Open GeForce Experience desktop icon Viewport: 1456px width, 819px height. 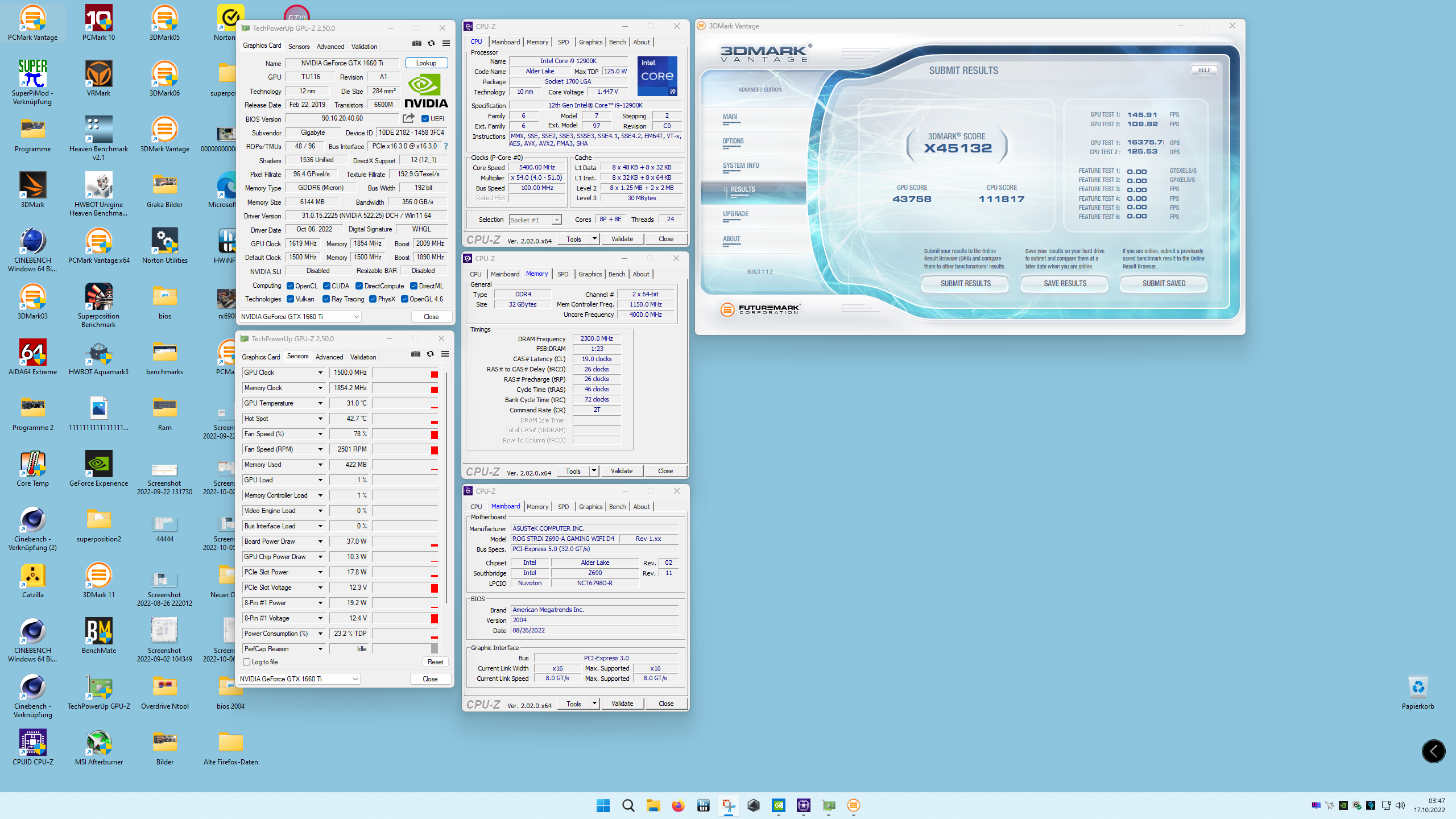coord(99,469)
